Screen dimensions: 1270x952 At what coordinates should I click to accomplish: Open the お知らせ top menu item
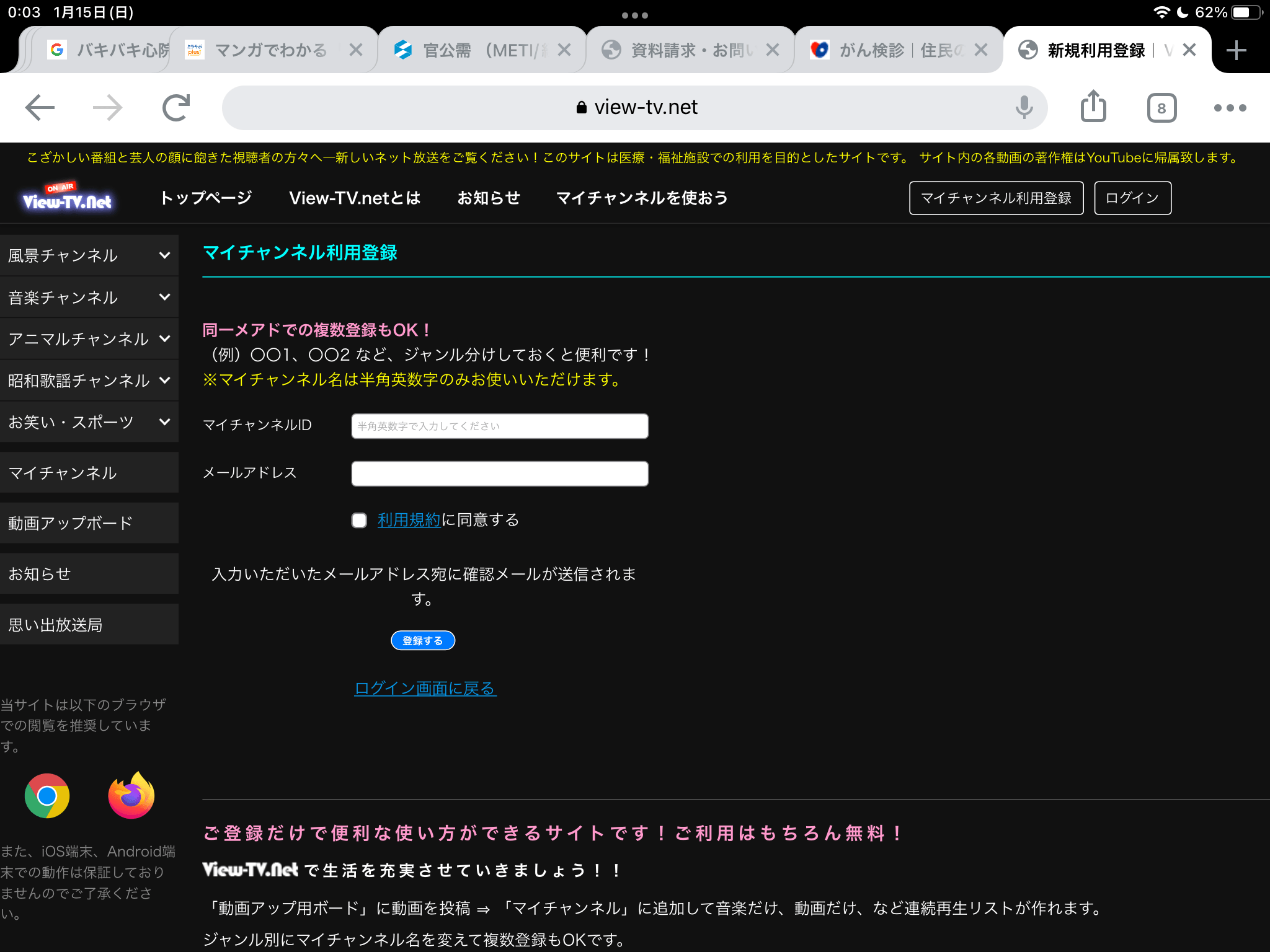(x=489, y=198)
